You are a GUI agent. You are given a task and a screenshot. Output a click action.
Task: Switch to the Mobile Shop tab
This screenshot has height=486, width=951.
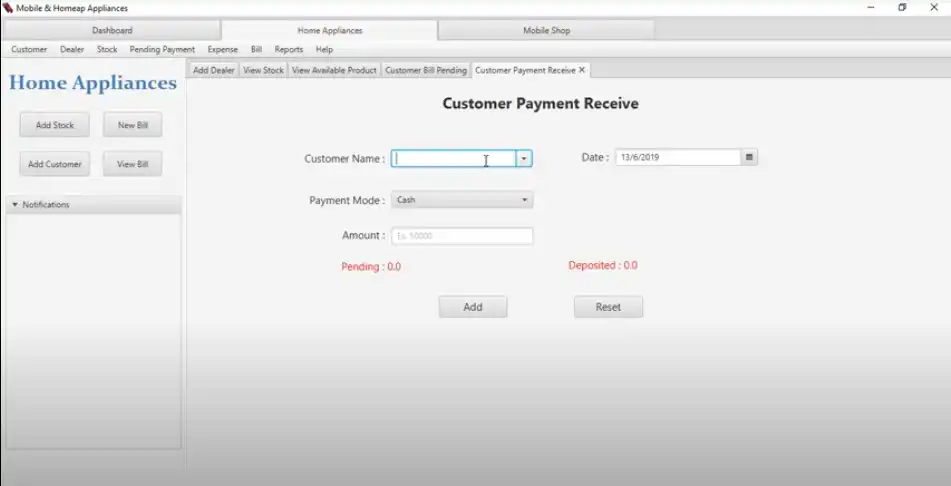pyautogui.click(x=546, y=31)
